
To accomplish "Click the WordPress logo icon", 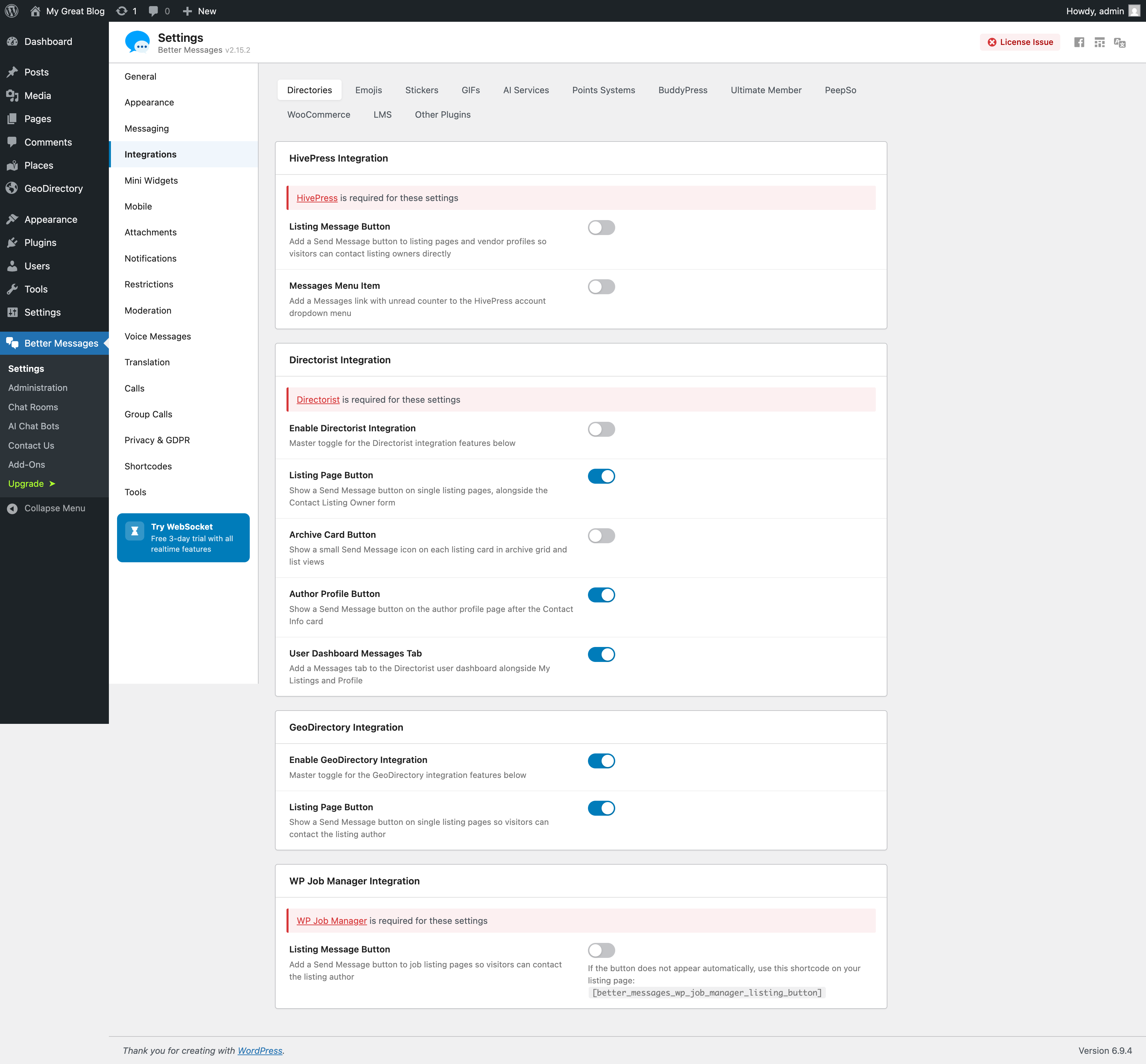I will [12, 11].
